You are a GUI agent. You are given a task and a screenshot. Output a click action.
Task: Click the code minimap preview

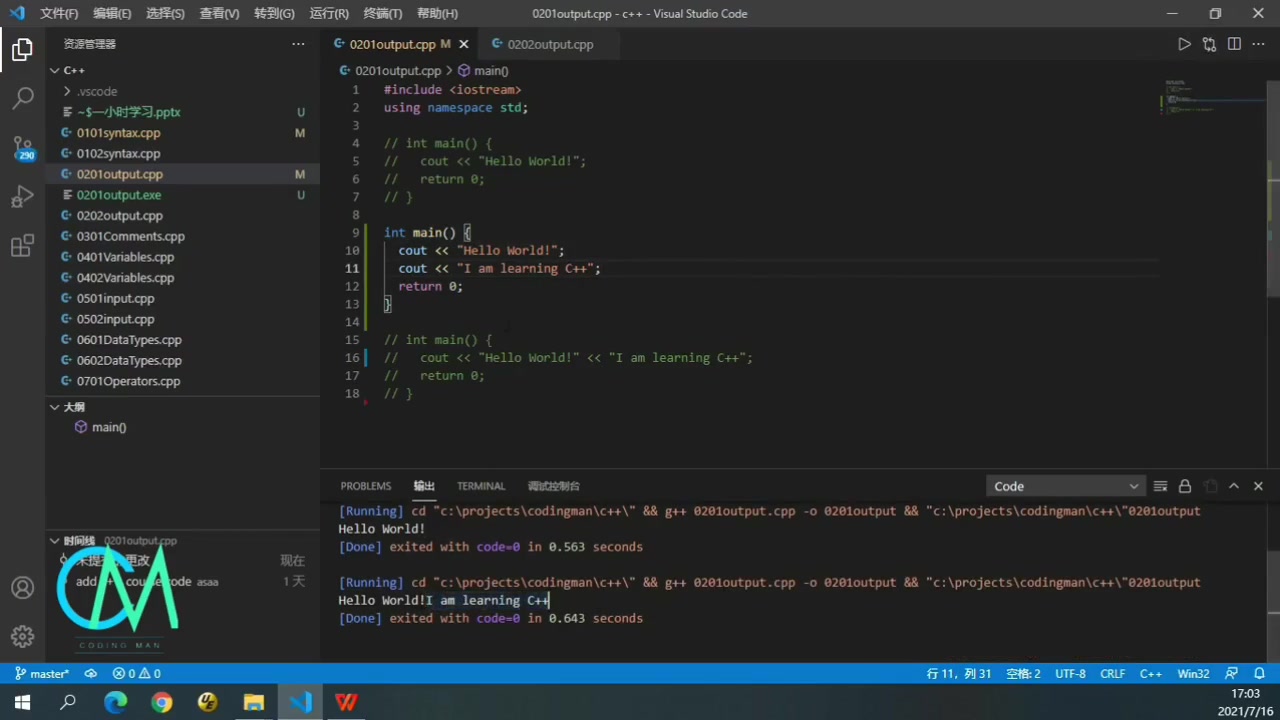[1214, 98]
